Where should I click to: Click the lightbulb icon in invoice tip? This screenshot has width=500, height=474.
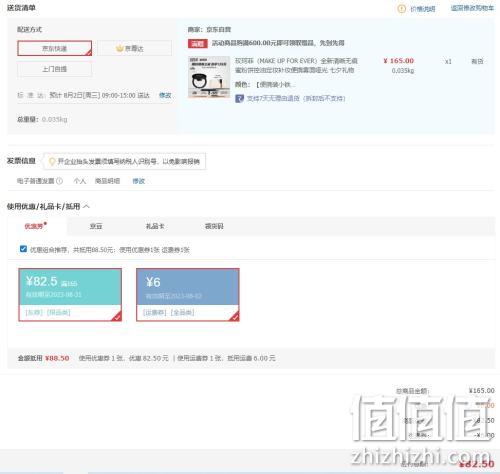(x=52, y=162)
